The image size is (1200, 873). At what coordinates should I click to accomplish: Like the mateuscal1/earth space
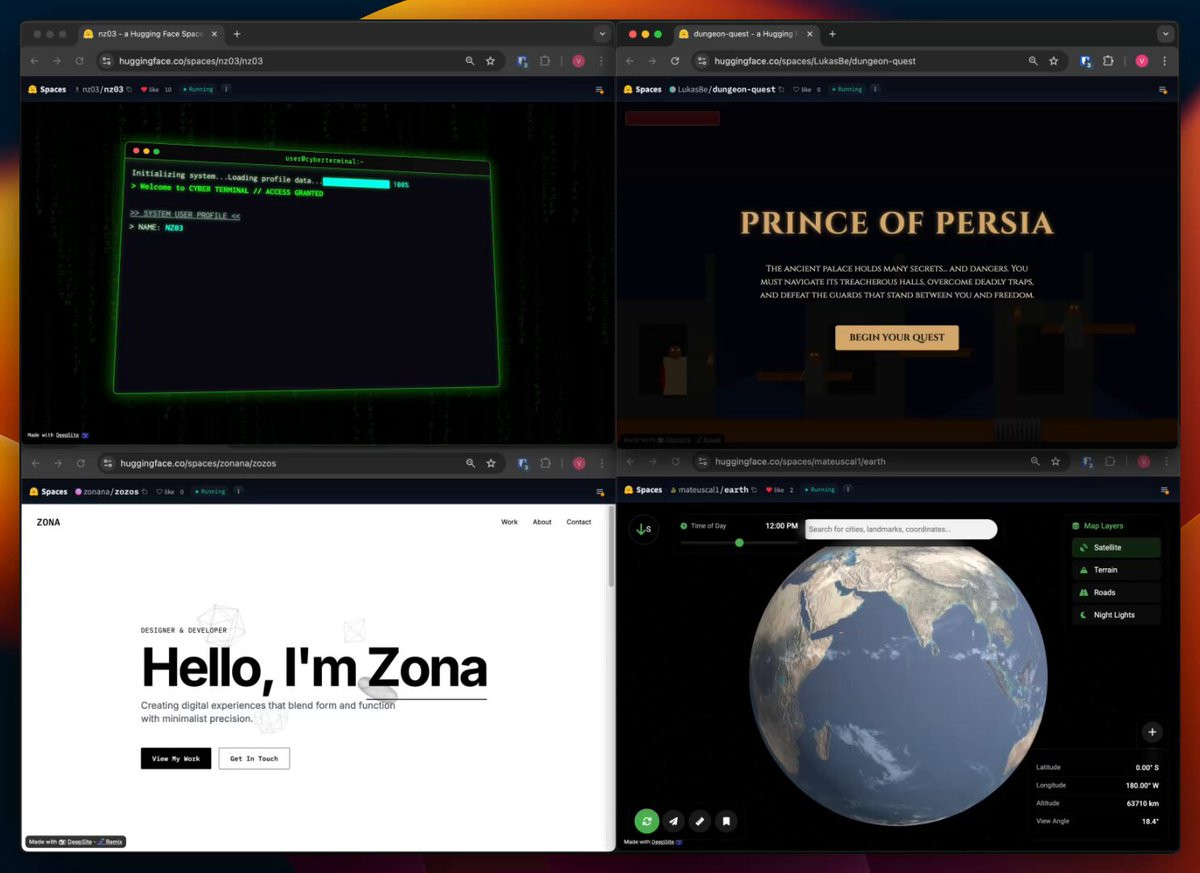tap(773, 490)
